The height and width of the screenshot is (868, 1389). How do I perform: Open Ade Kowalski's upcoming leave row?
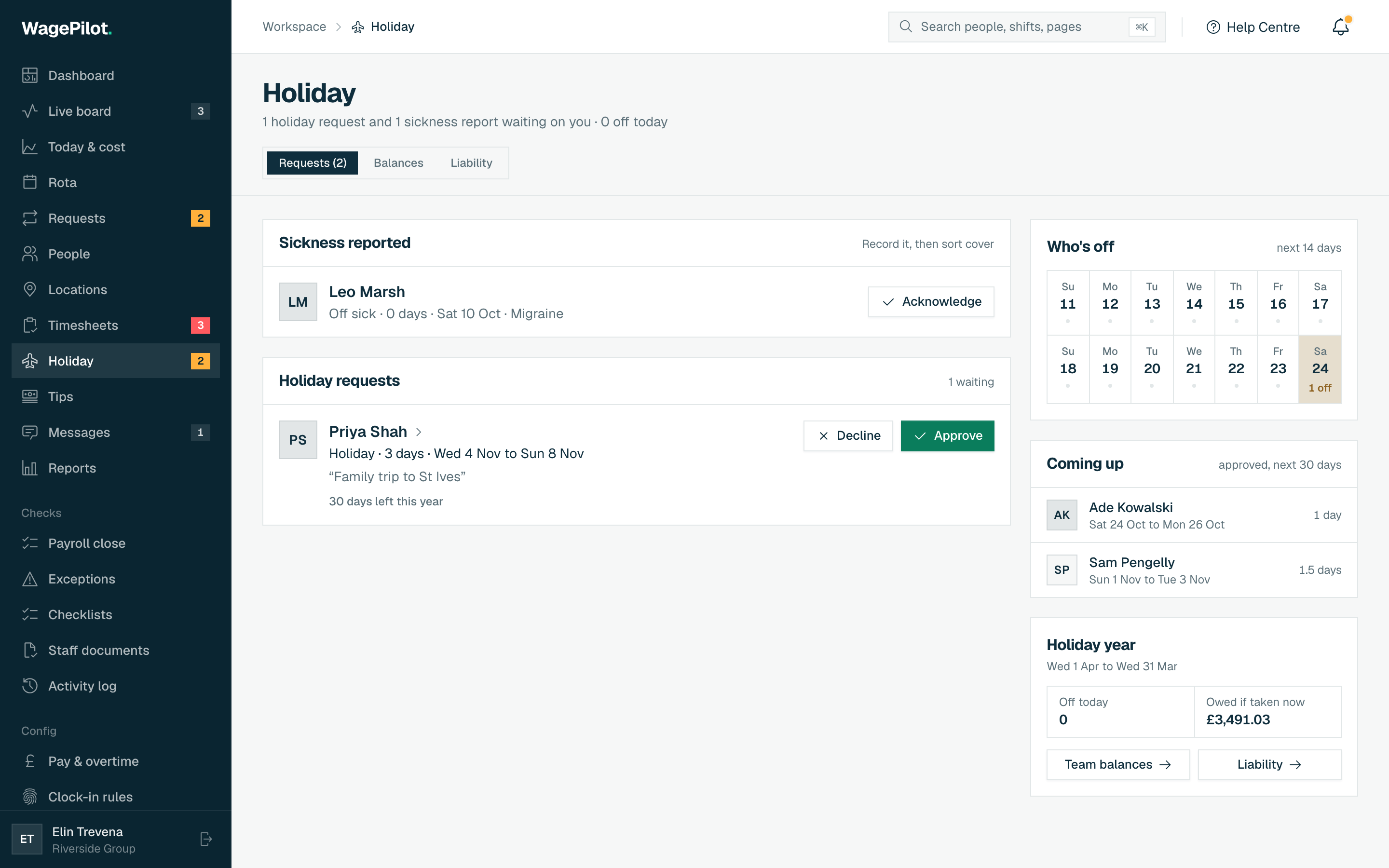click(x=1194, y=515)
